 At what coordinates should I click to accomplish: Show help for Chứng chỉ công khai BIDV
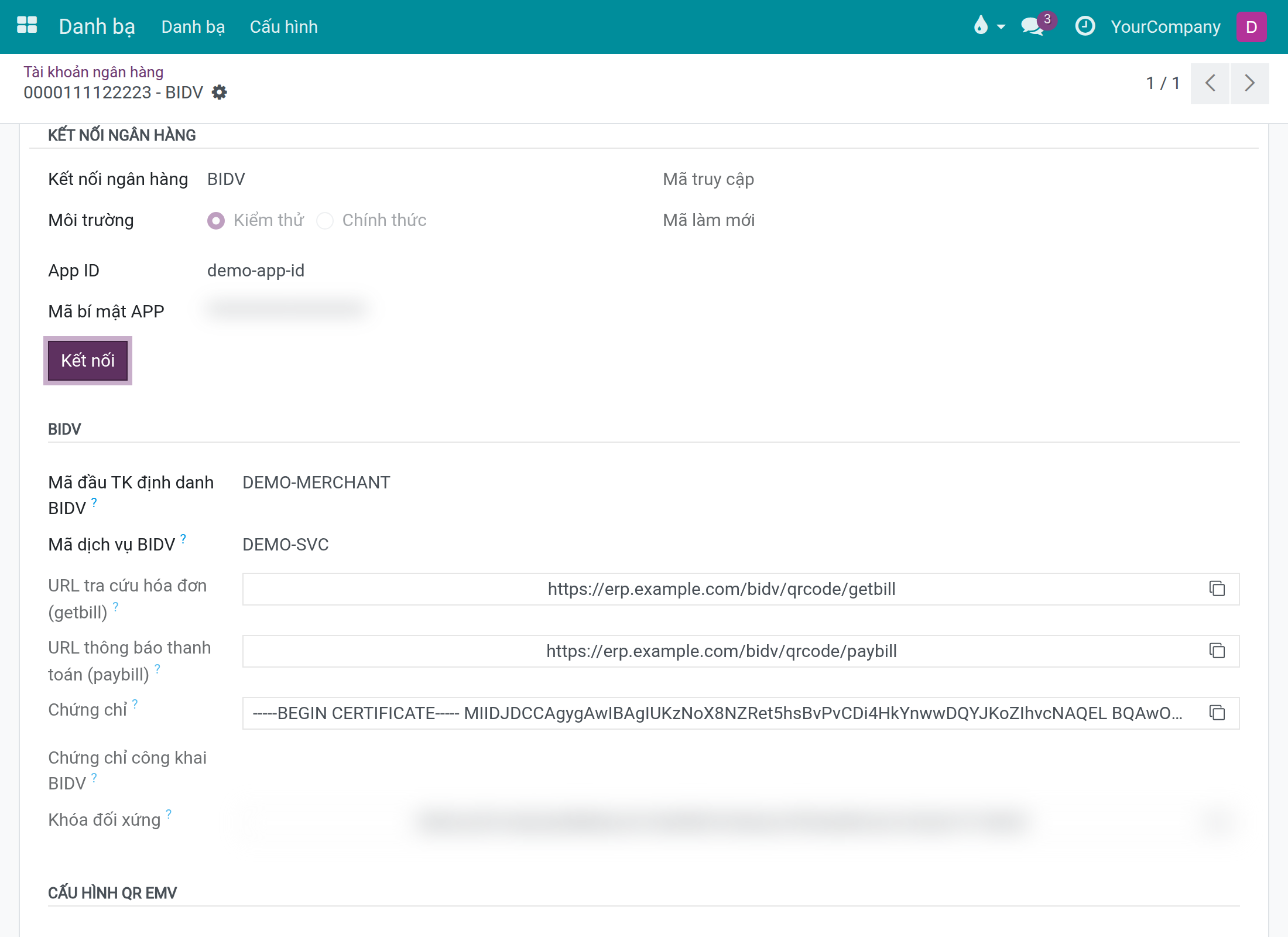point(94,778)
